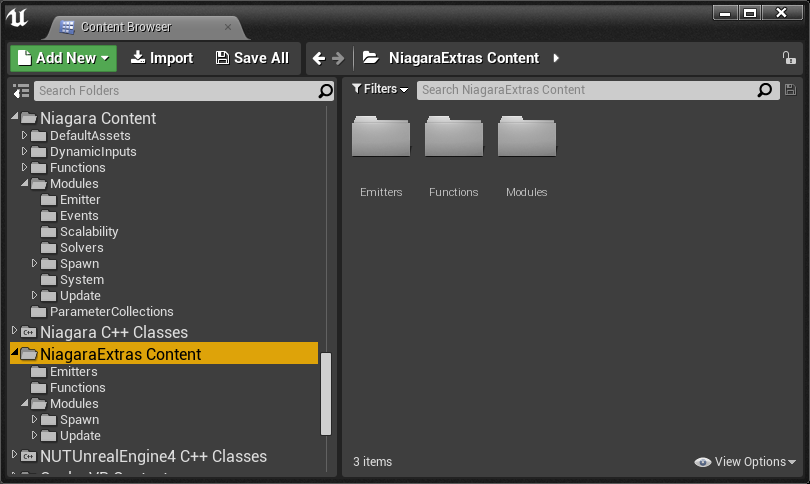Click the View Options eye icon
Image resolution: width=810 pixels, height=484 pixels.
(703, 462)
